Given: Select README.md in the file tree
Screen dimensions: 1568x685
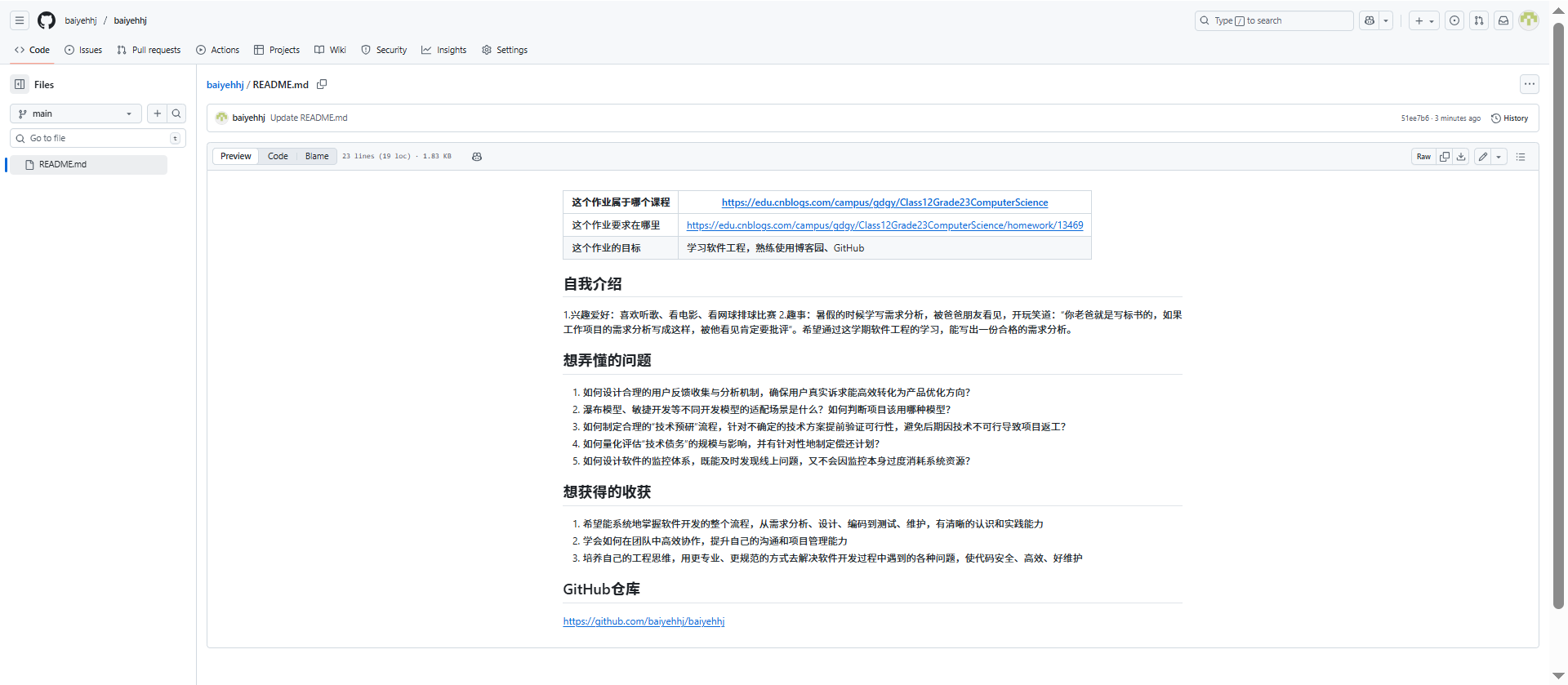Looking at the screenshot, I should tap(87, 164).
